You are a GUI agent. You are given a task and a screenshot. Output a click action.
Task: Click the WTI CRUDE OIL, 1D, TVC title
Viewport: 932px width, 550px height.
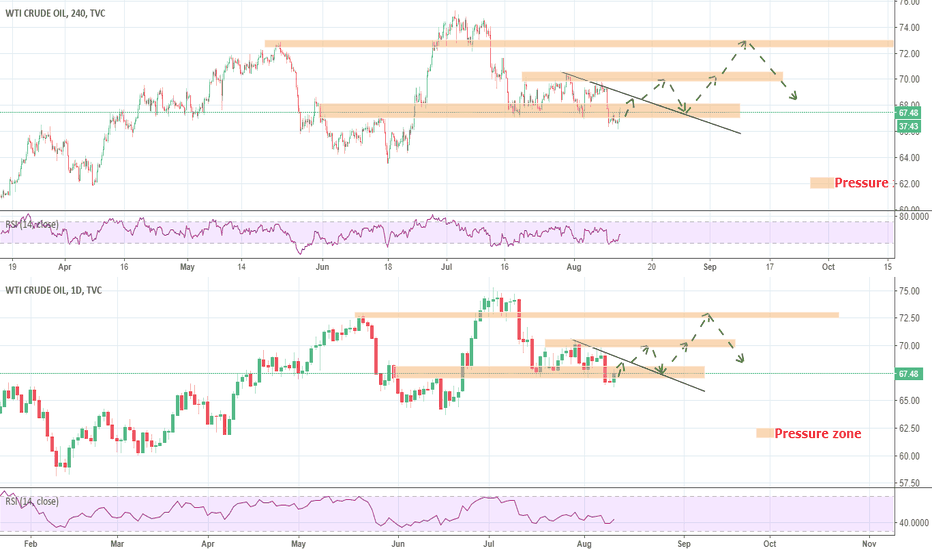click(x=53, y=290)
